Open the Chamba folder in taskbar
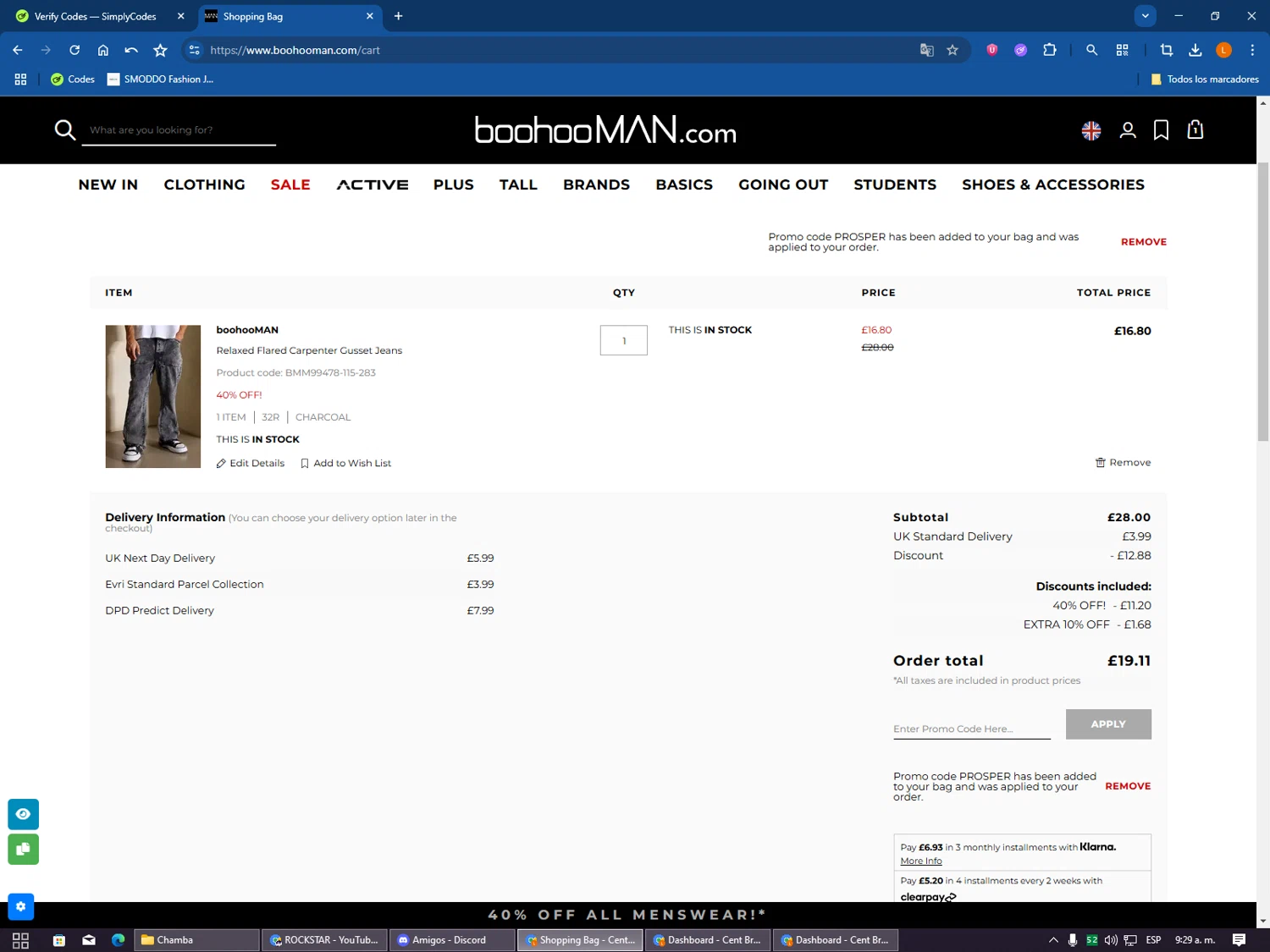The image size is (1270, 952). tap(196, 940)
